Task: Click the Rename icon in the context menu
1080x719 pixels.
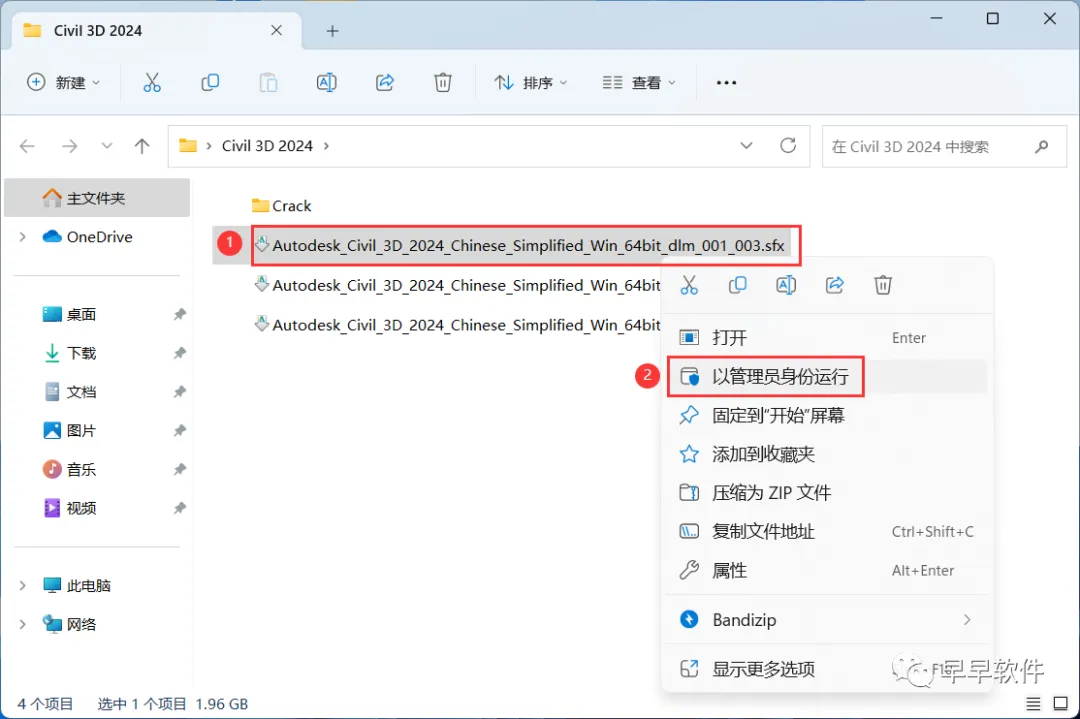Action: [x=786, y=284]
